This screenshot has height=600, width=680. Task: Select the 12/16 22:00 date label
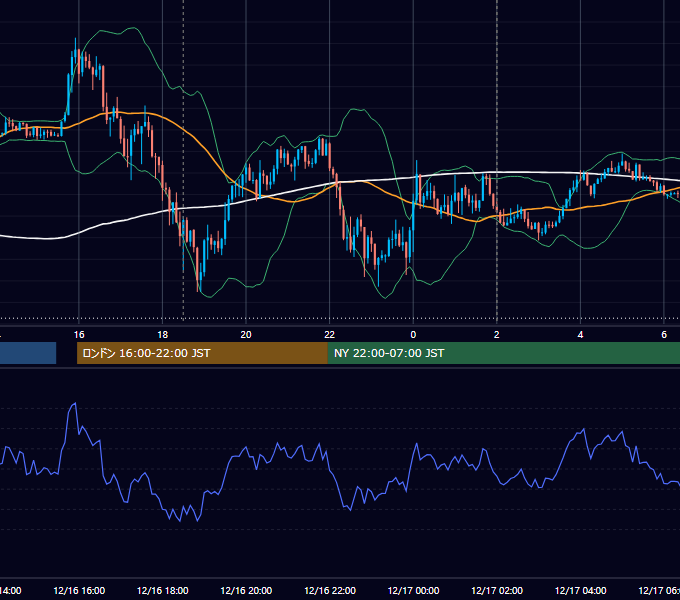pos(330,591)
